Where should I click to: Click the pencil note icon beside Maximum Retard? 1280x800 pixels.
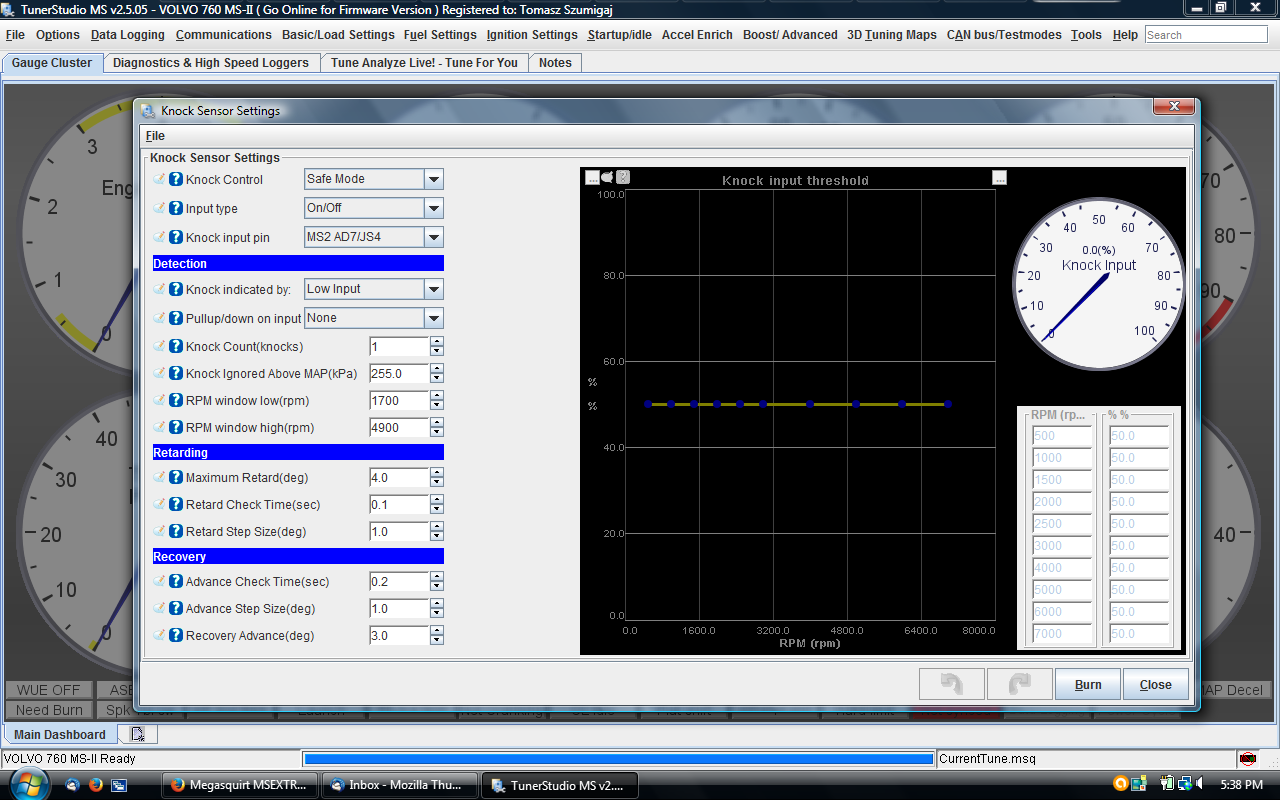(x=159, y=478)
